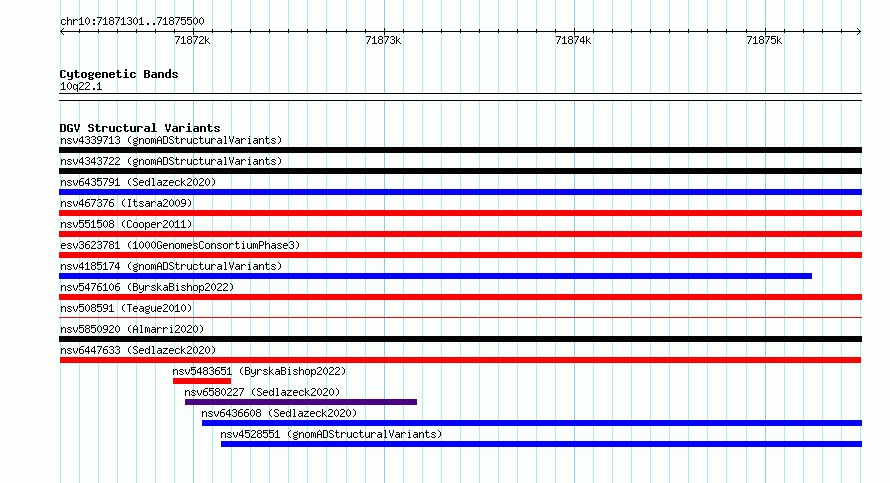Image resolution: width=890 pixels, height=483 pixels.
Task: Click the nsv5483651 ByrskaBishop2022 label
Action: coord(259,371)
